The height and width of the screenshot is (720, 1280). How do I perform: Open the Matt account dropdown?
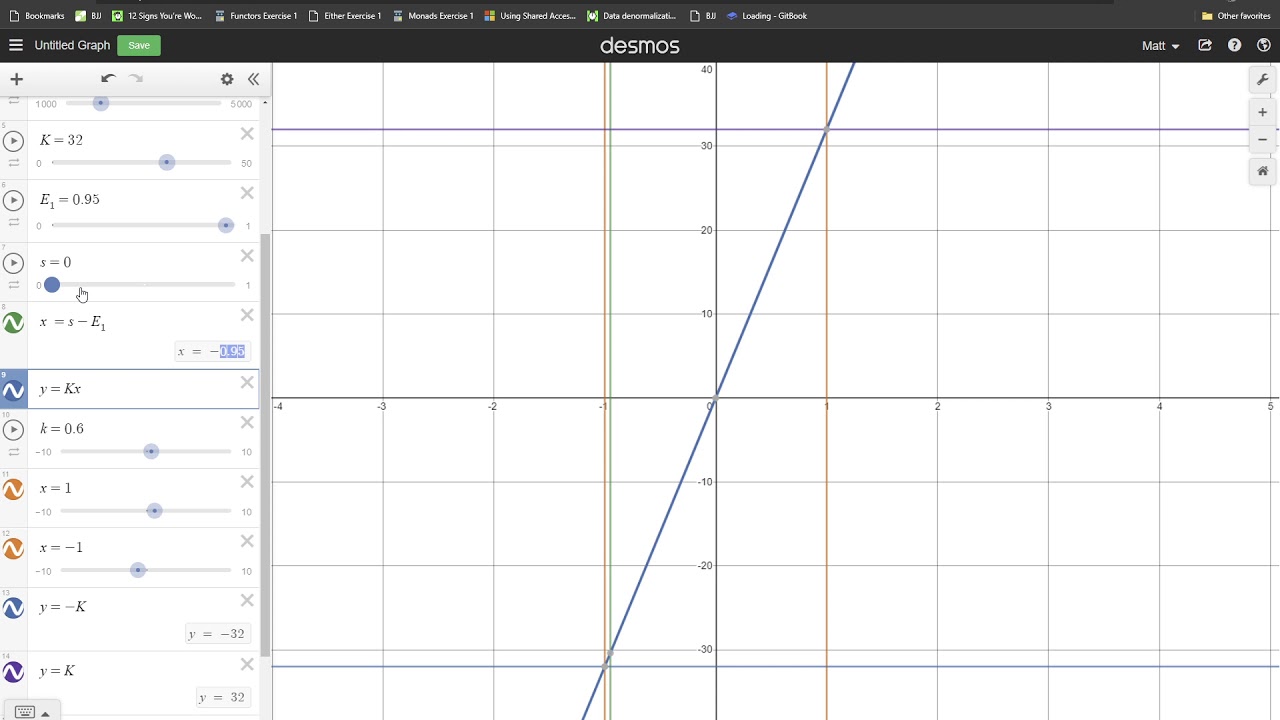(x=1160, y=46)
